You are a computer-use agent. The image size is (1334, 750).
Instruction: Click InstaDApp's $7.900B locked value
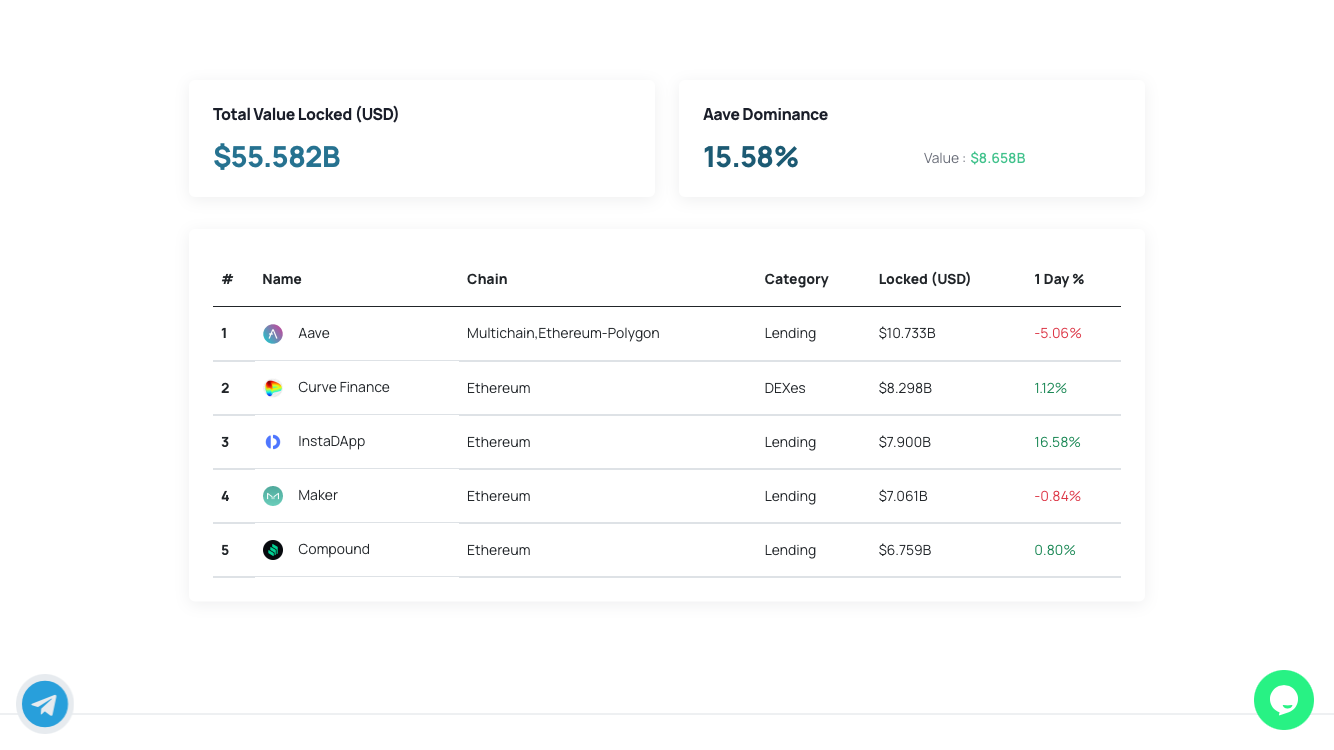coord(905,442)
